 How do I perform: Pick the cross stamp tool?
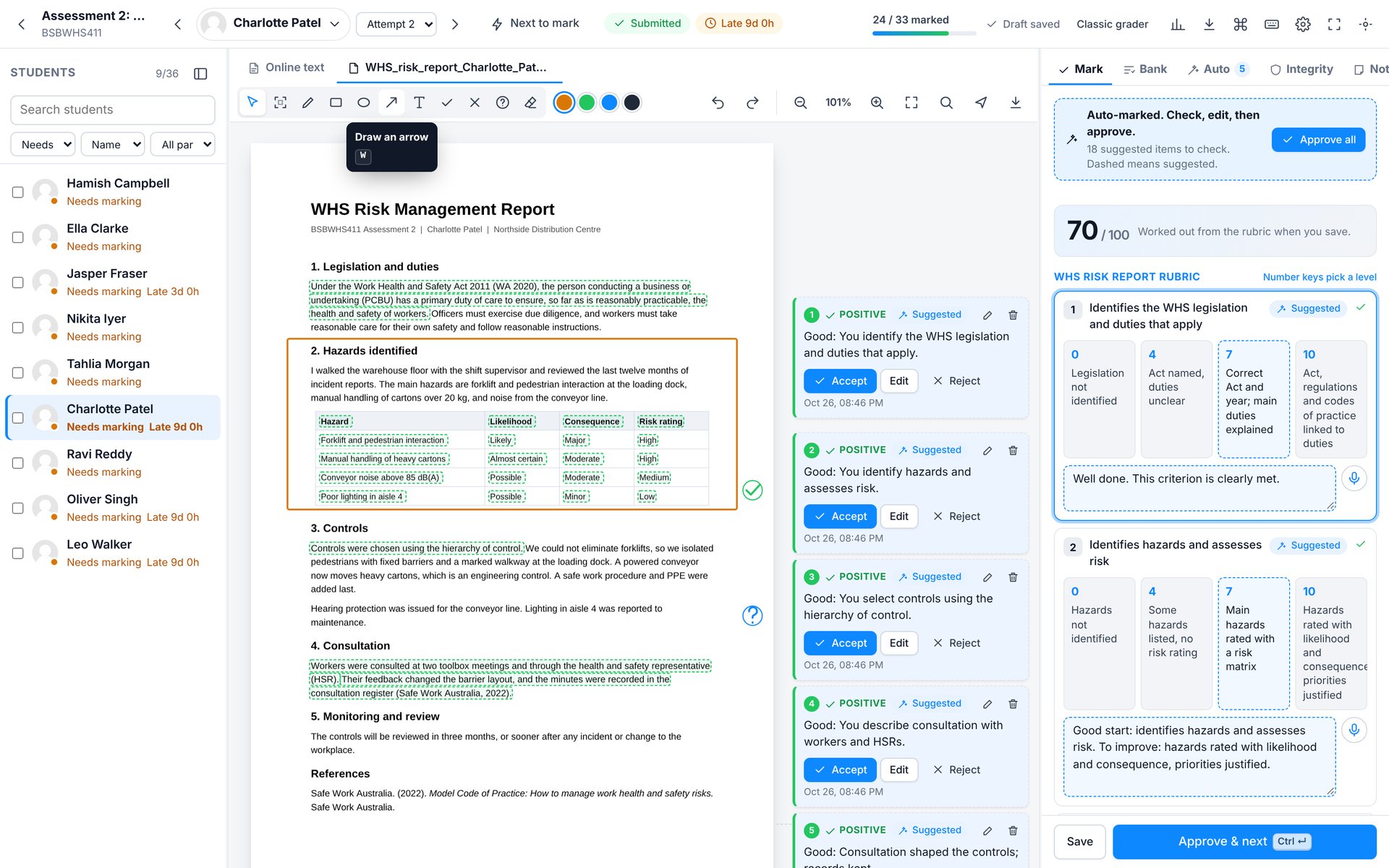(475, 103)
